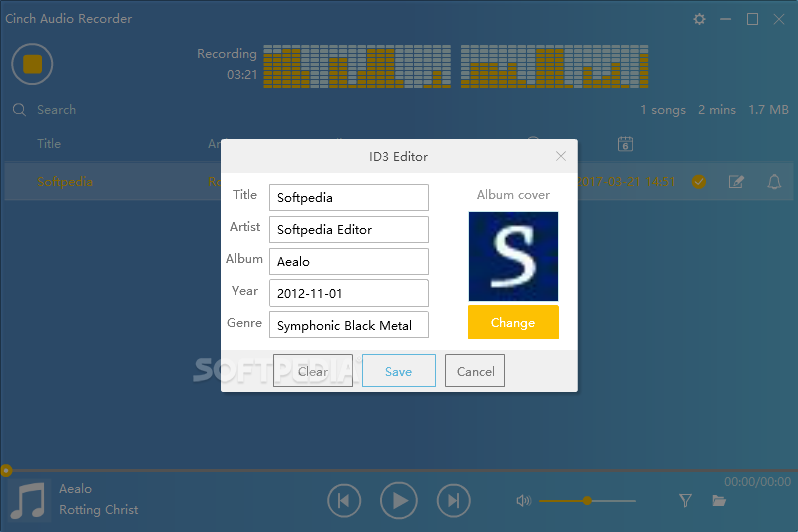Click the Title column header
798x532 pixels.
pos(49,144)
